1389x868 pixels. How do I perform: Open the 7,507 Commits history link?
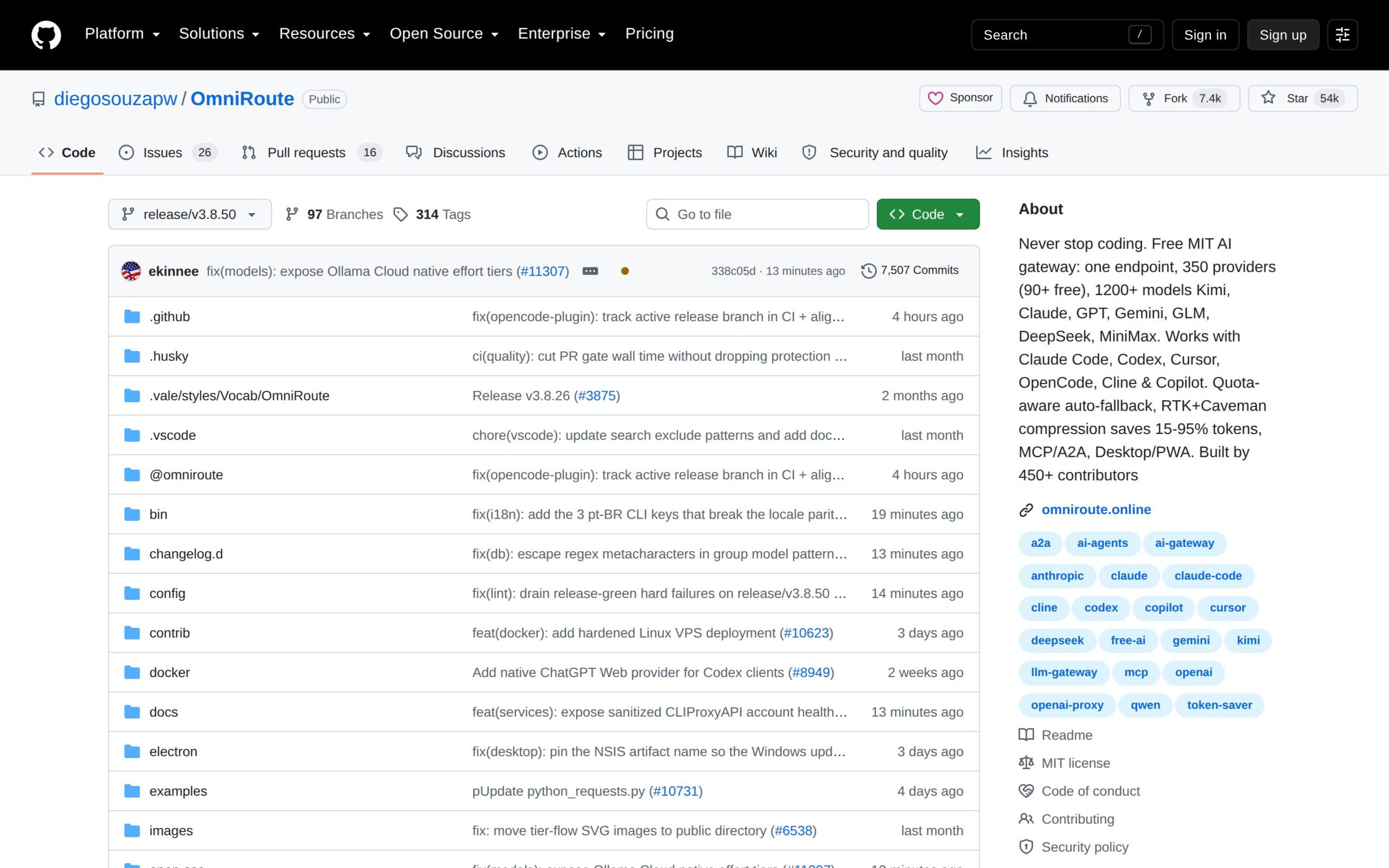[910, 270]
